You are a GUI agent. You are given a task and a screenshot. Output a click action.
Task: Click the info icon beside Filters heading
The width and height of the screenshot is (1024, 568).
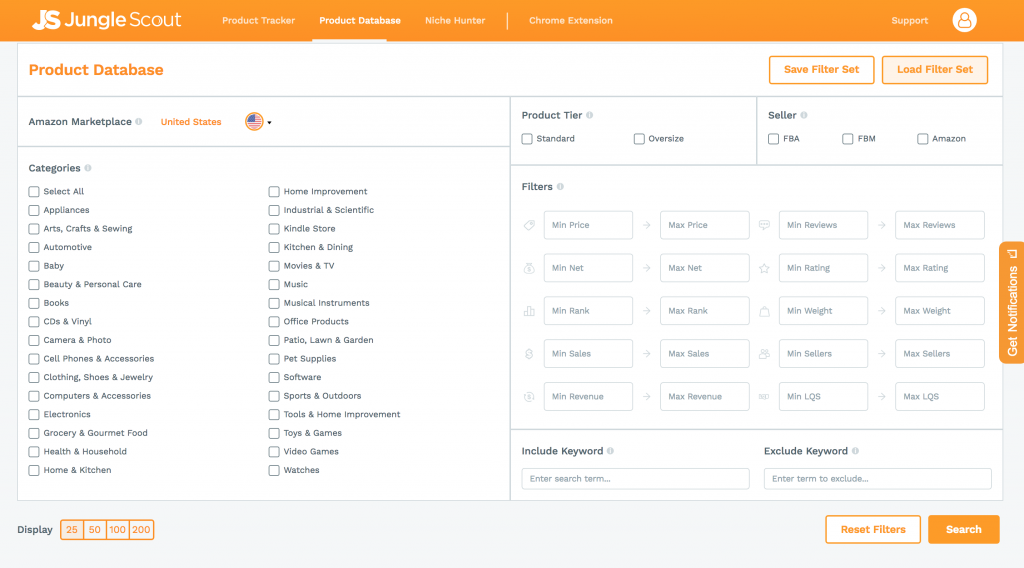560,187
